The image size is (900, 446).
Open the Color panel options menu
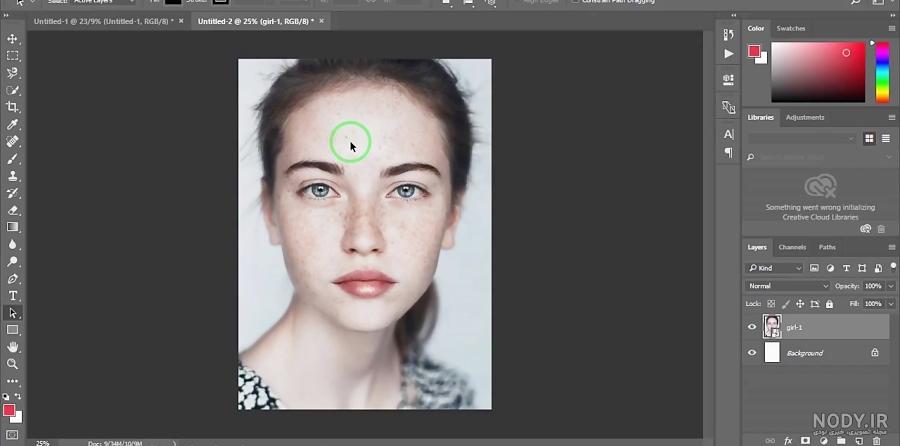pyautogui.click(x=891, y=29)
